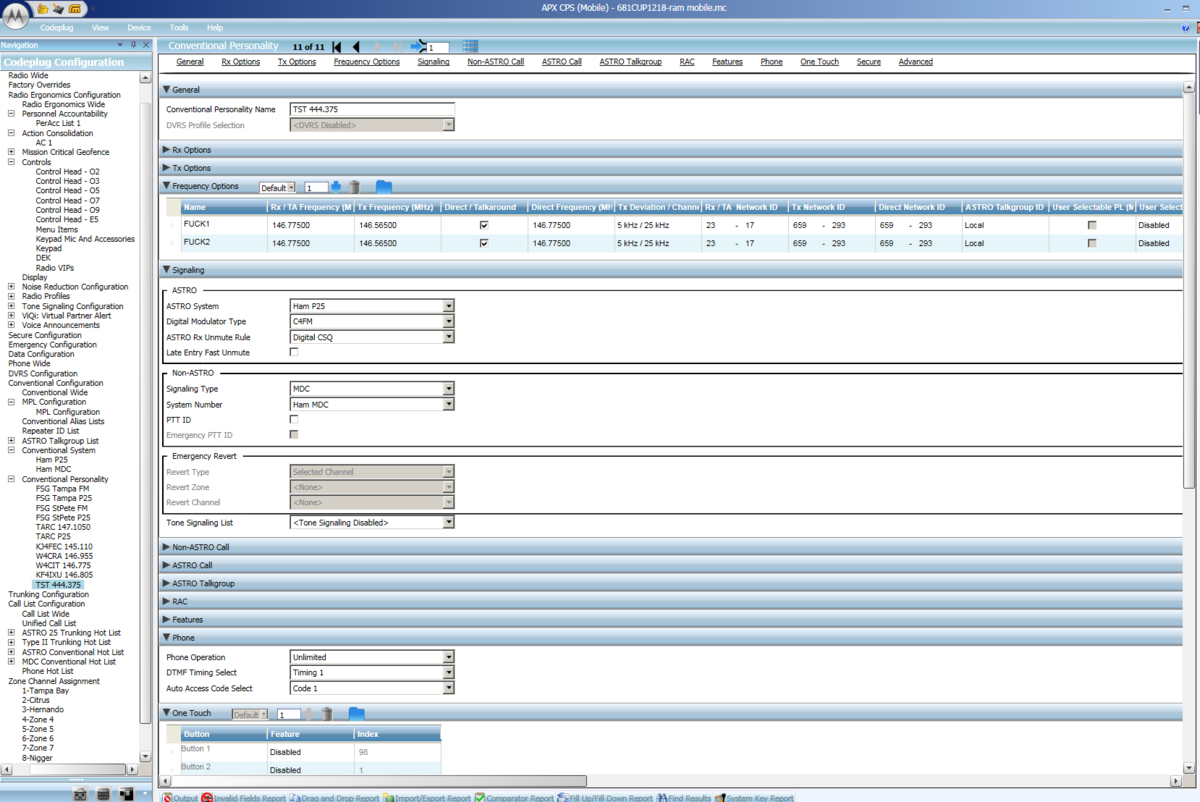Click the Write device toolbar icon

[x=74, y=8]
